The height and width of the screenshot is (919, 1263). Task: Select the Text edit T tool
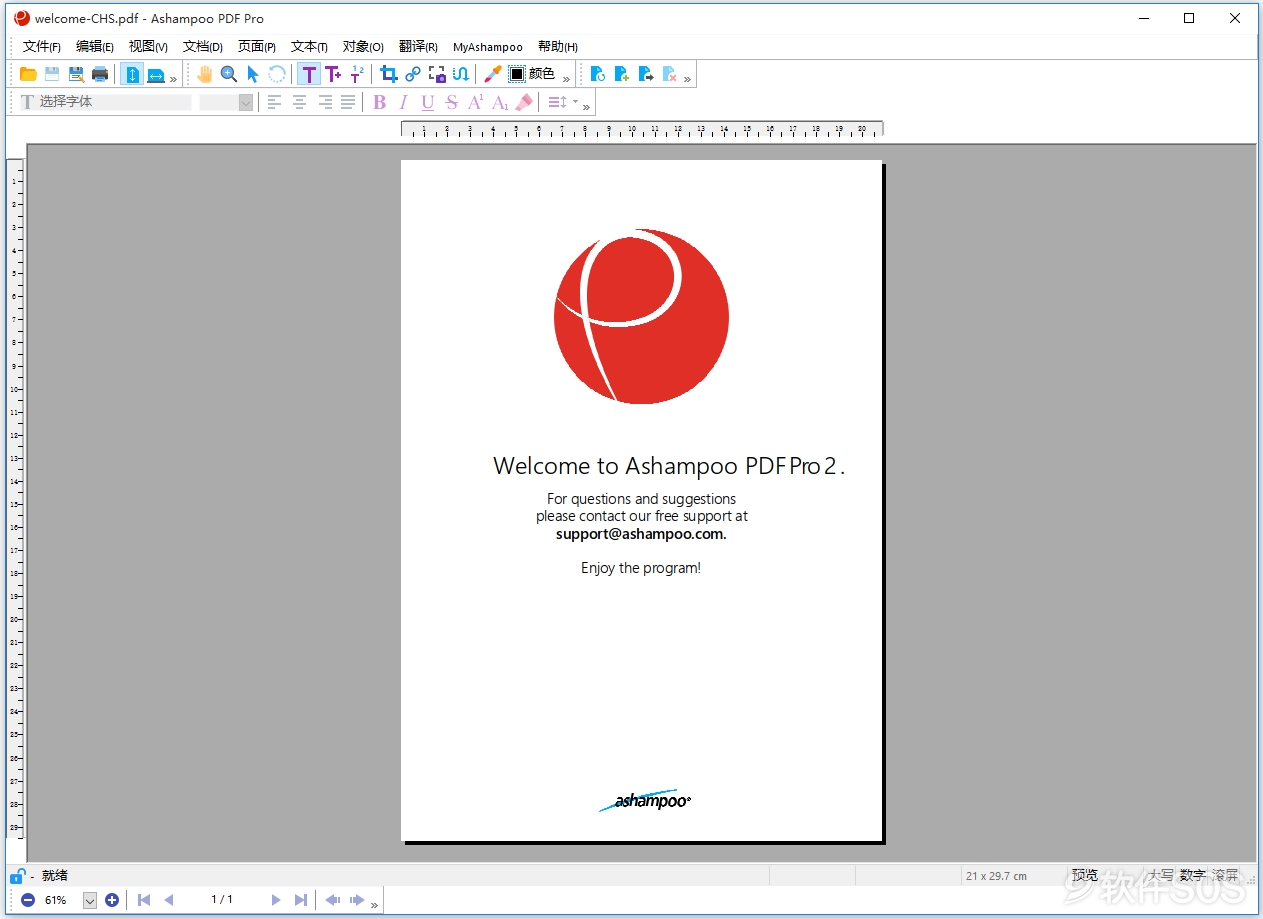coord(309,74)
